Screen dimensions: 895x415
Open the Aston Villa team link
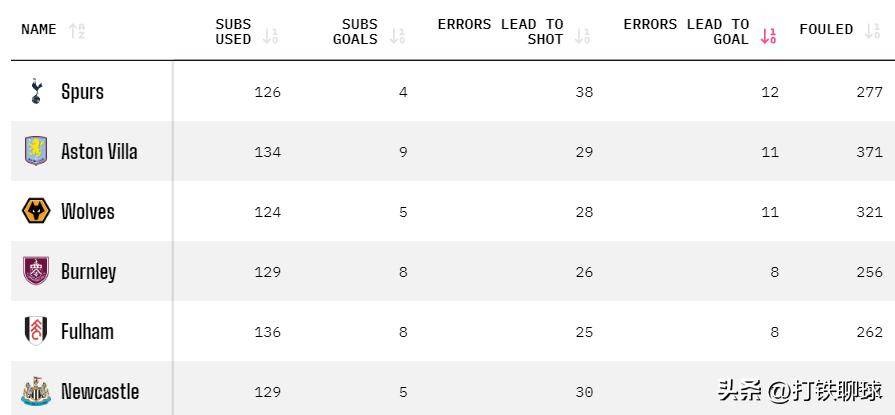pyautogui.click(x=99, y=152)
